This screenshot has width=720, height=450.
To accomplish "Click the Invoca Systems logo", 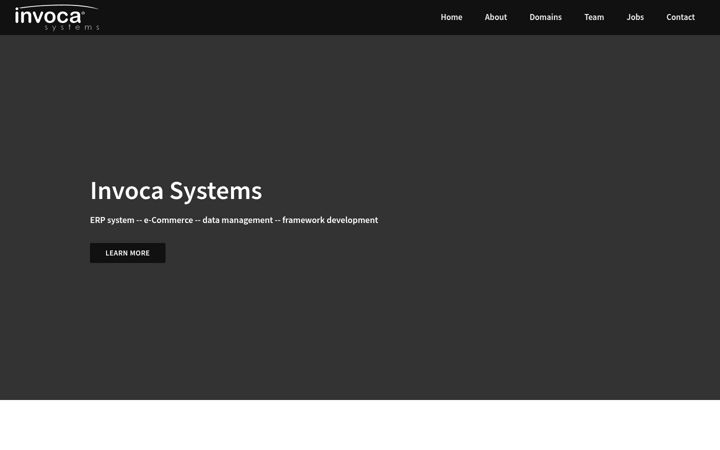I will tap(57, 17).
